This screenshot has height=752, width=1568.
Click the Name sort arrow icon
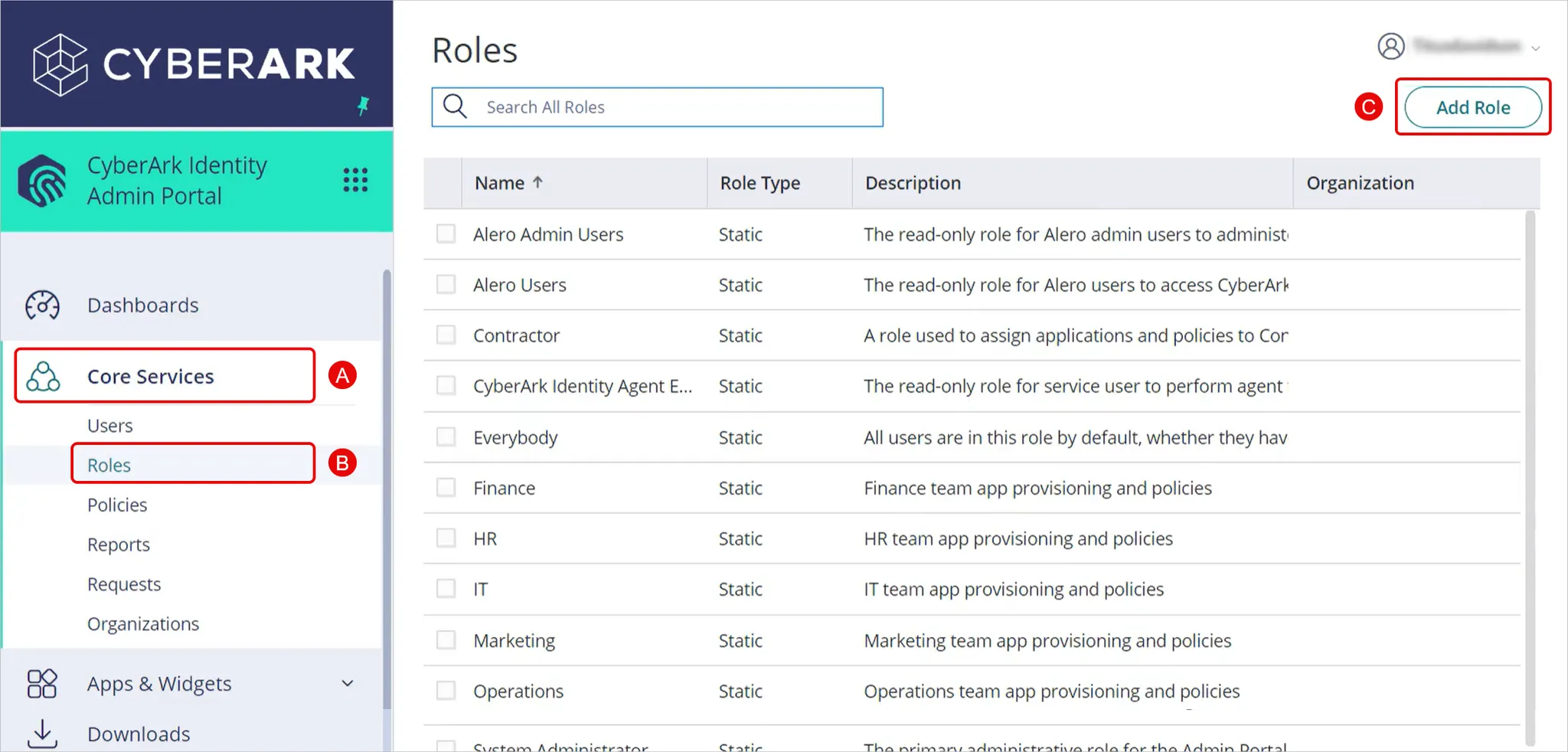click(x=537, y=182)
